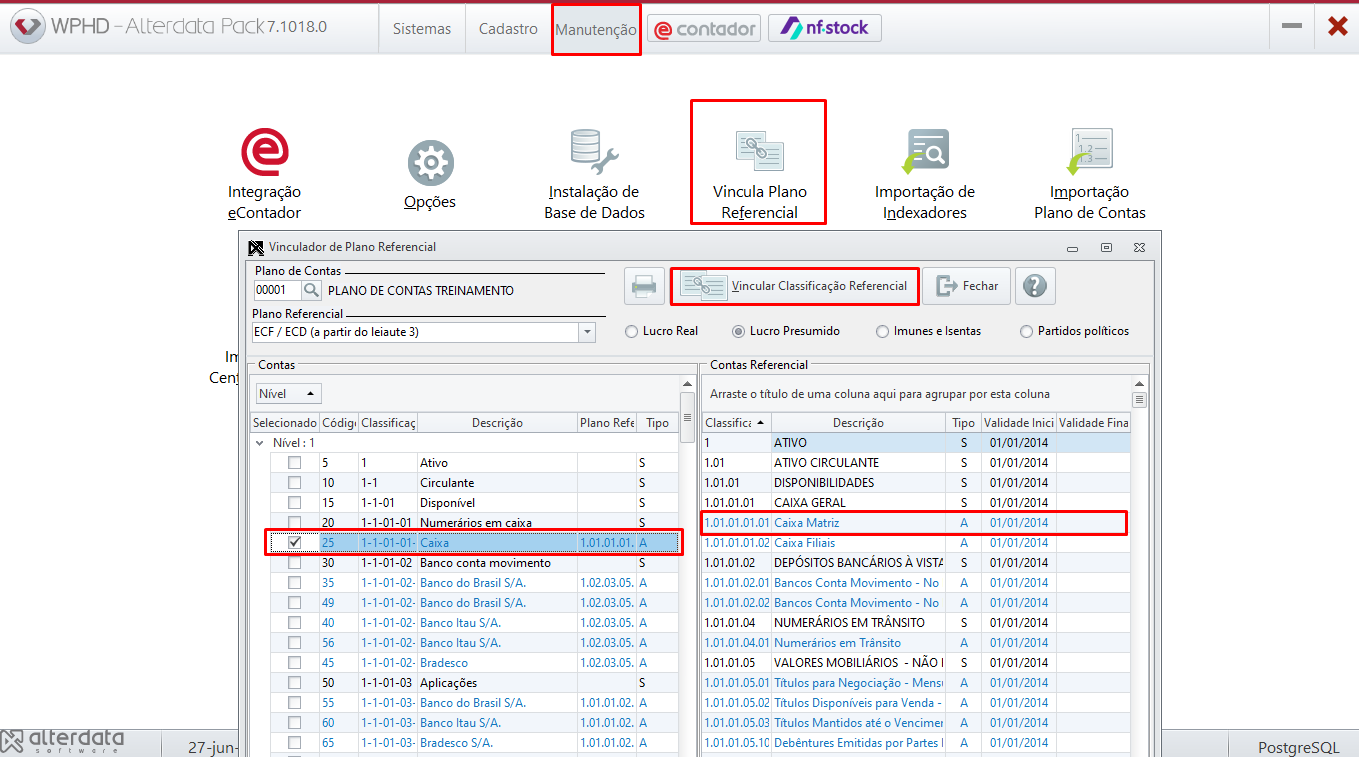Open the Manutenção menu
Screen dimensions: 1359x757
[596, 29]
